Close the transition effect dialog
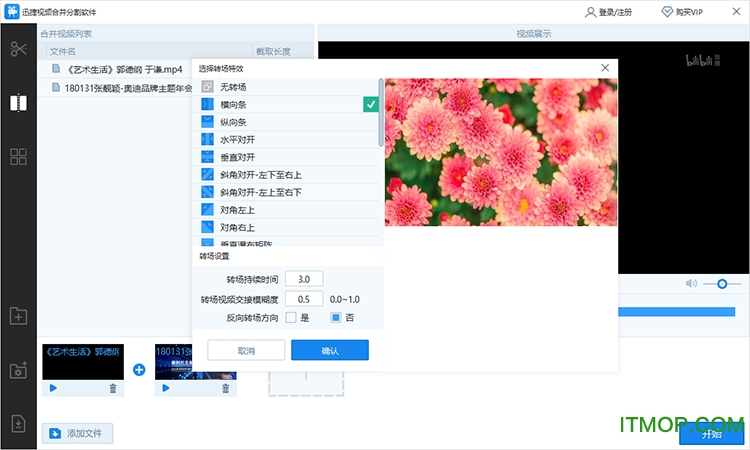 [605, 68]
